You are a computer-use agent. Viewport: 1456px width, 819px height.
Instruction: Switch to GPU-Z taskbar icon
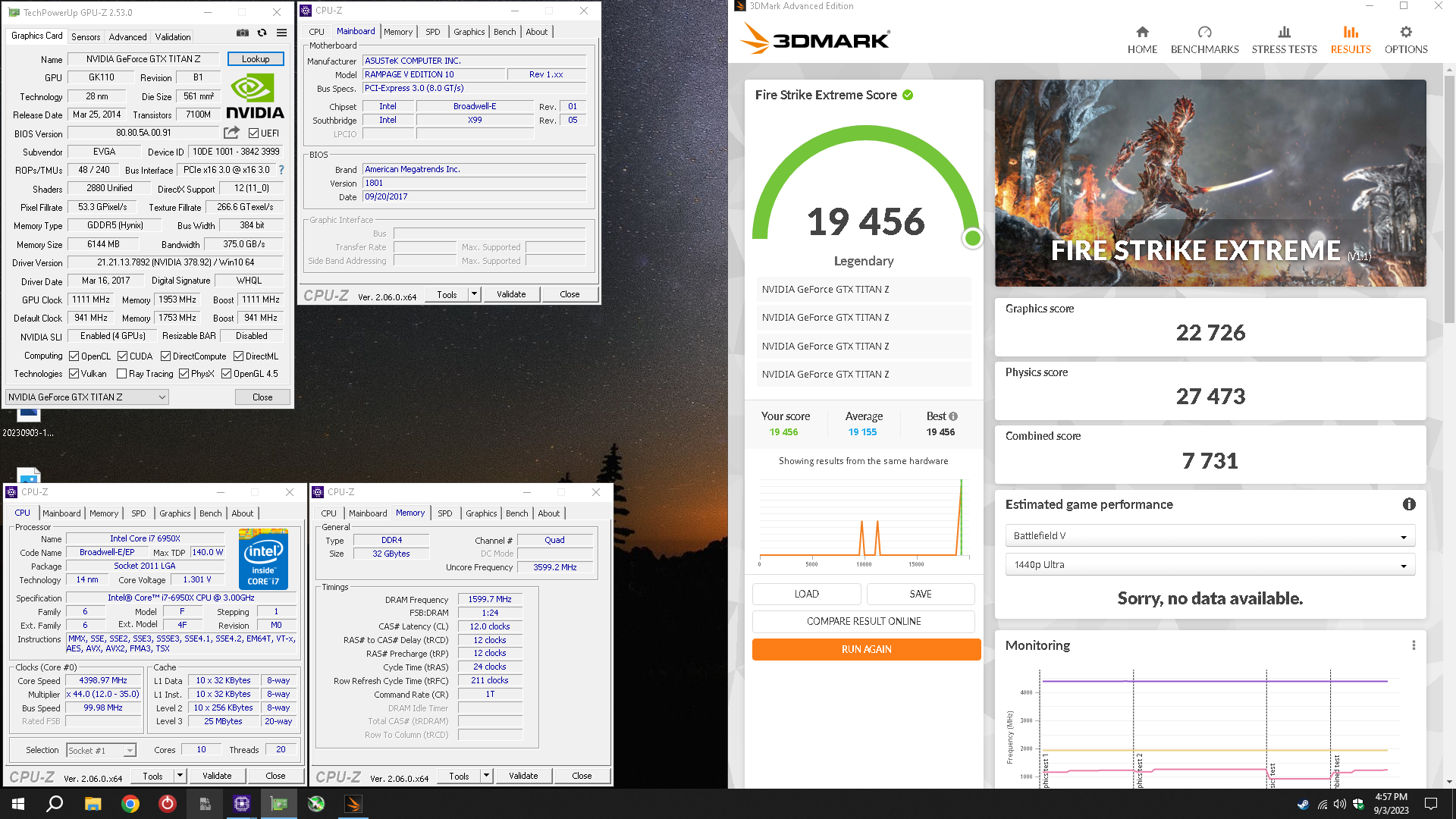(279, 804)
